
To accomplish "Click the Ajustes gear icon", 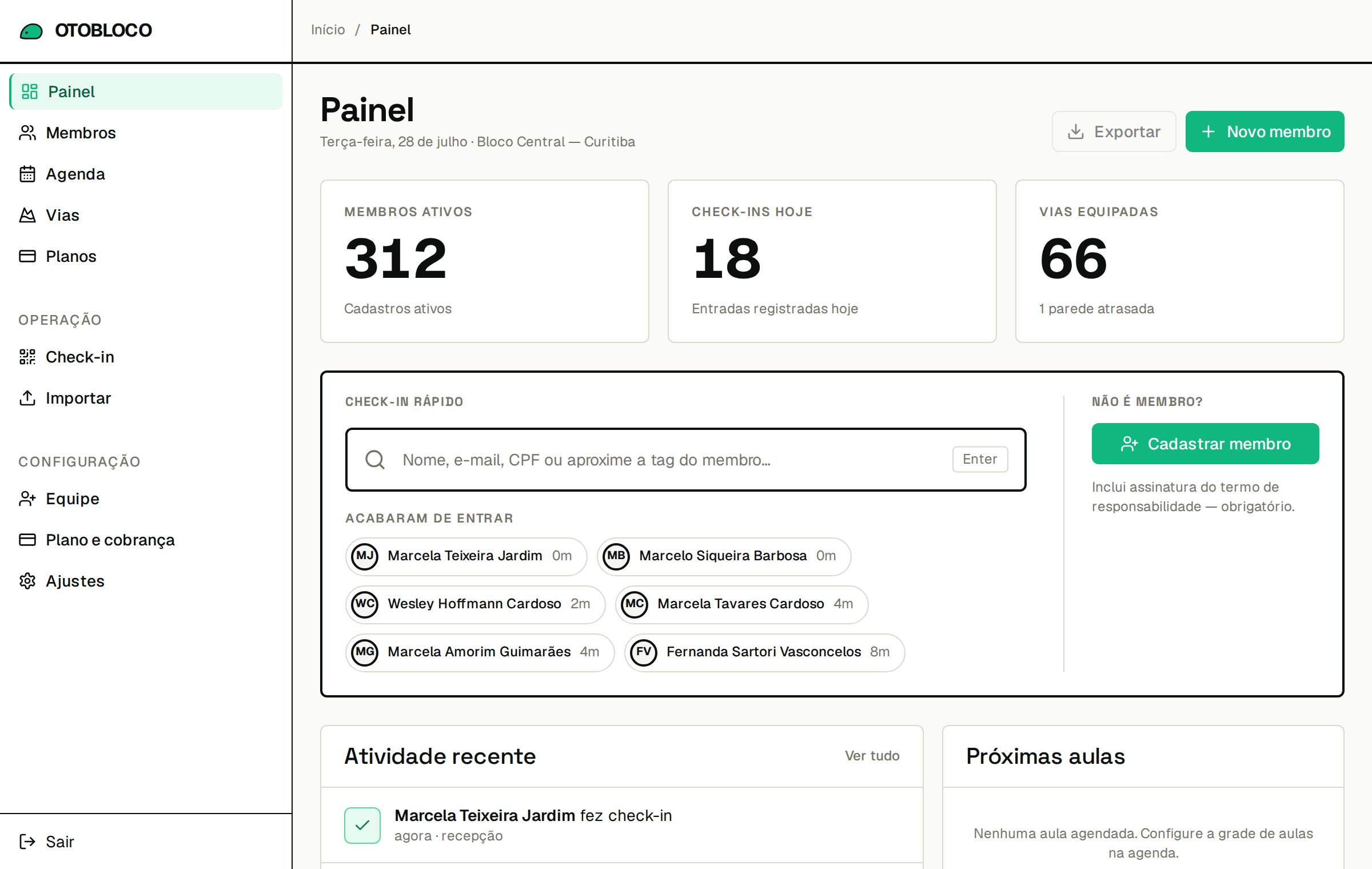I will tap(27, 581).
